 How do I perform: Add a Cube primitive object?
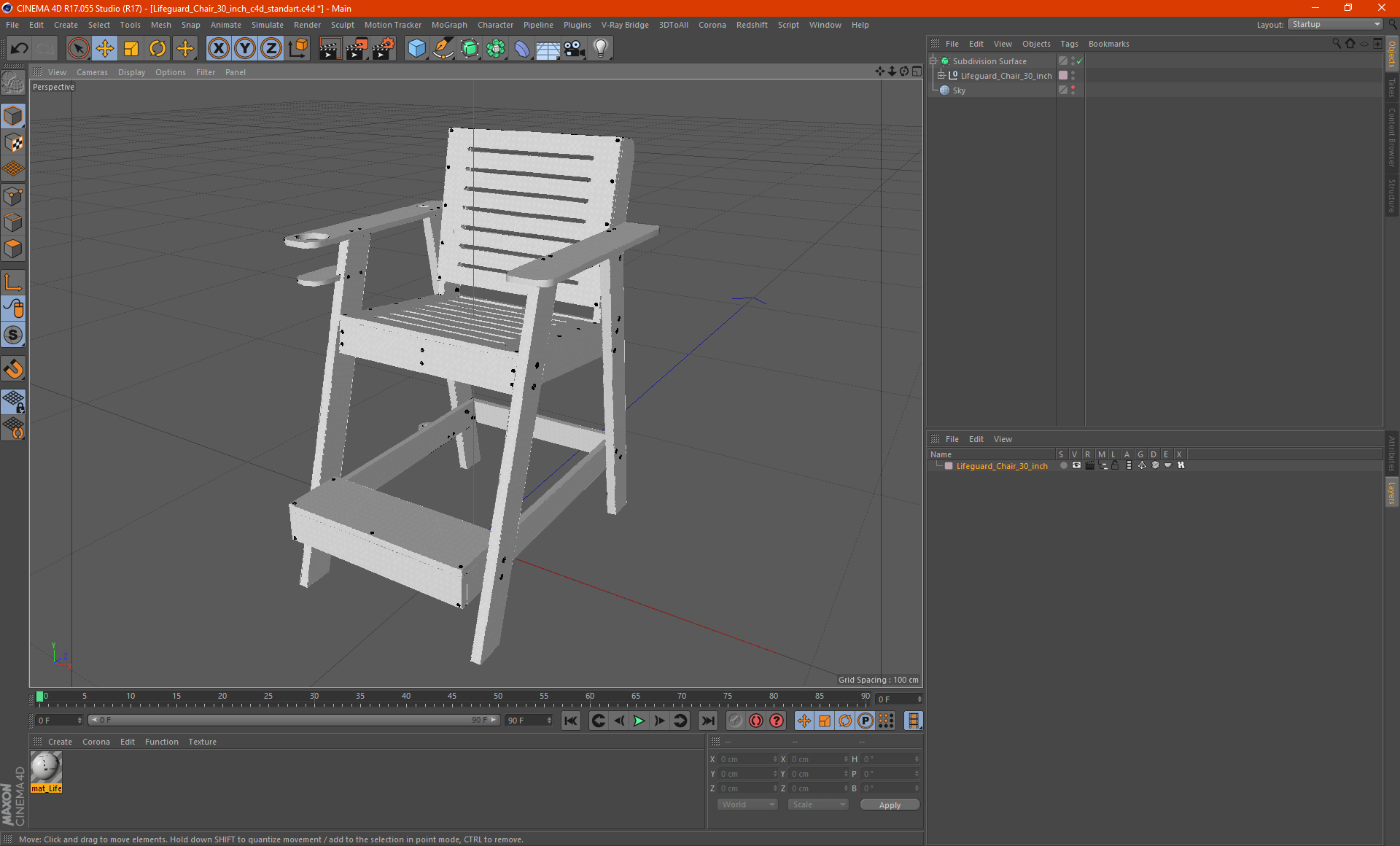click(417, 49)
